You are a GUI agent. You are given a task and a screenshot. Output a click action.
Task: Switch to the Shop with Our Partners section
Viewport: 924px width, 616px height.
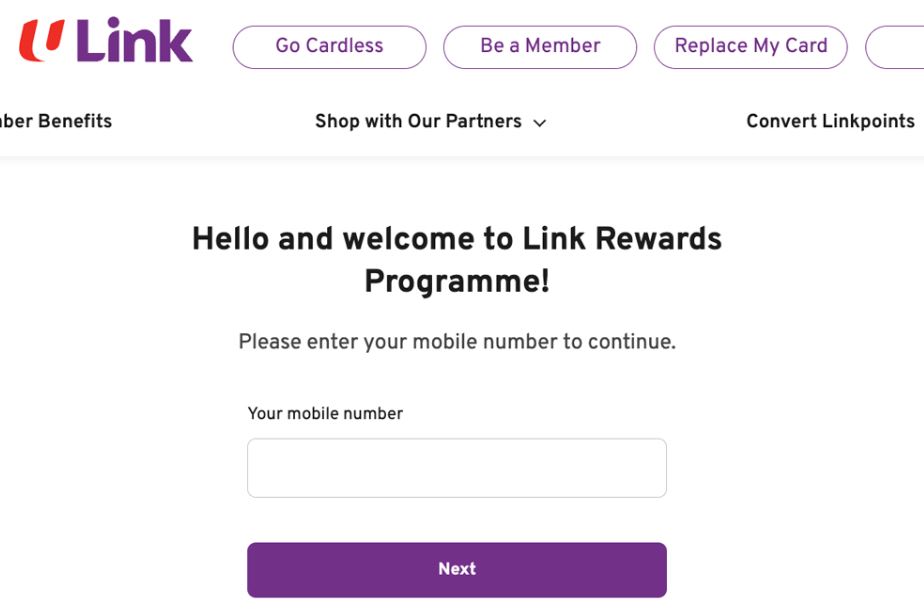coord(417,121)
